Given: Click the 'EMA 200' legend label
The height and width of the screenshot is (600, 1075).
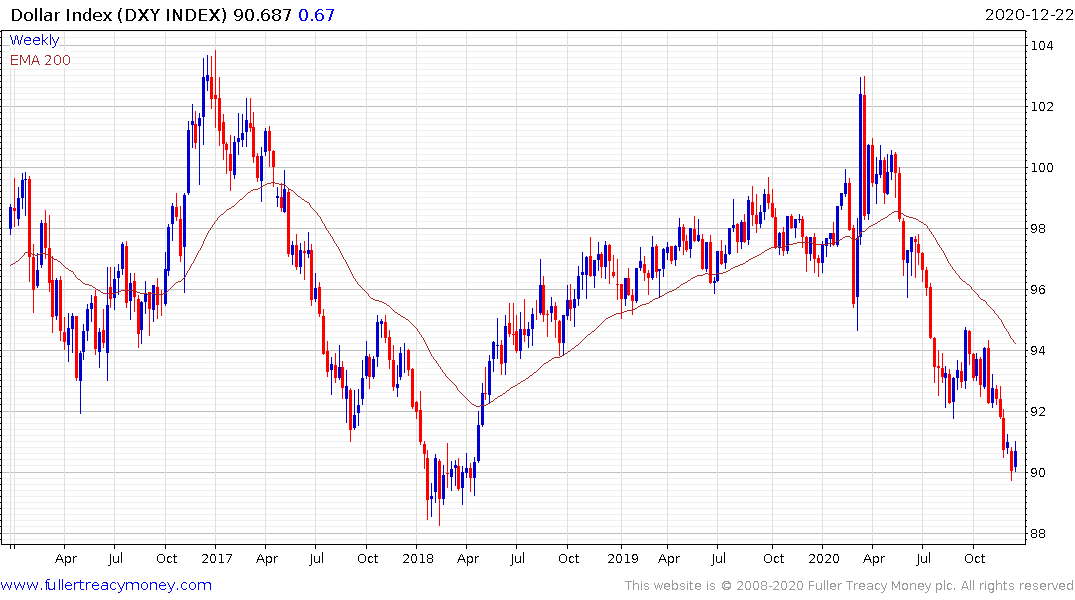Looking at the screenshot, I should click(40, 60).
